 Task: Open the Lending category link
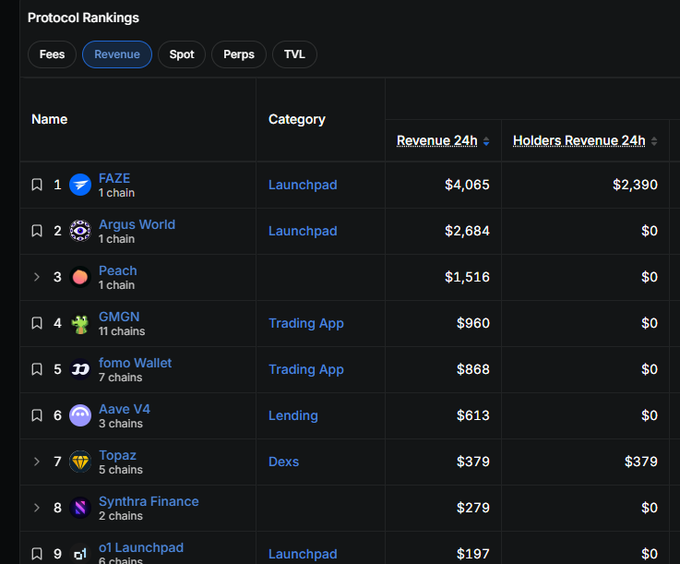(293, 416)
